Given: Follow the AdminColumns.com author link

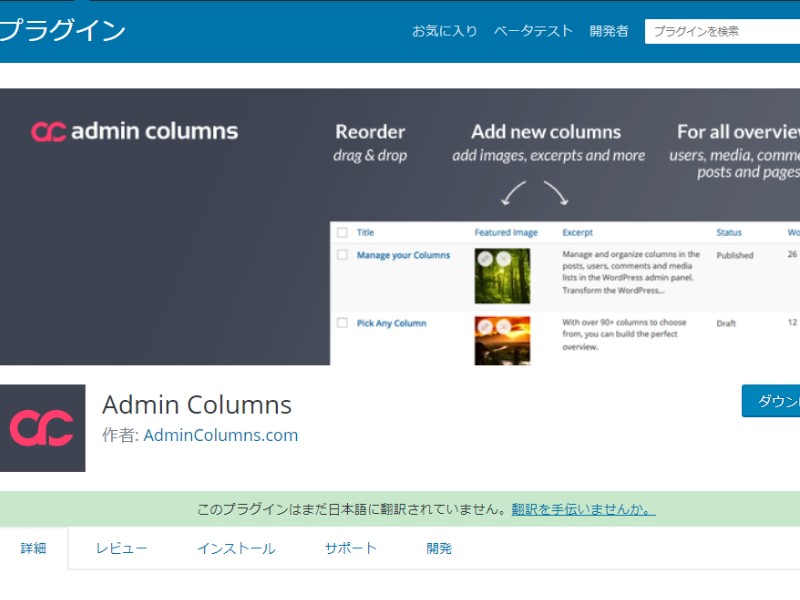Looking at the screenshot, I should tap(221, 435).
